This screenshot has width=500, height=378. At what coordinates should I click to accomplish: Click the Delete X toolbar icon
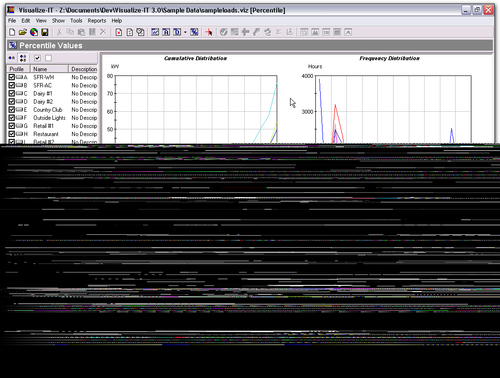pos(103,32)
